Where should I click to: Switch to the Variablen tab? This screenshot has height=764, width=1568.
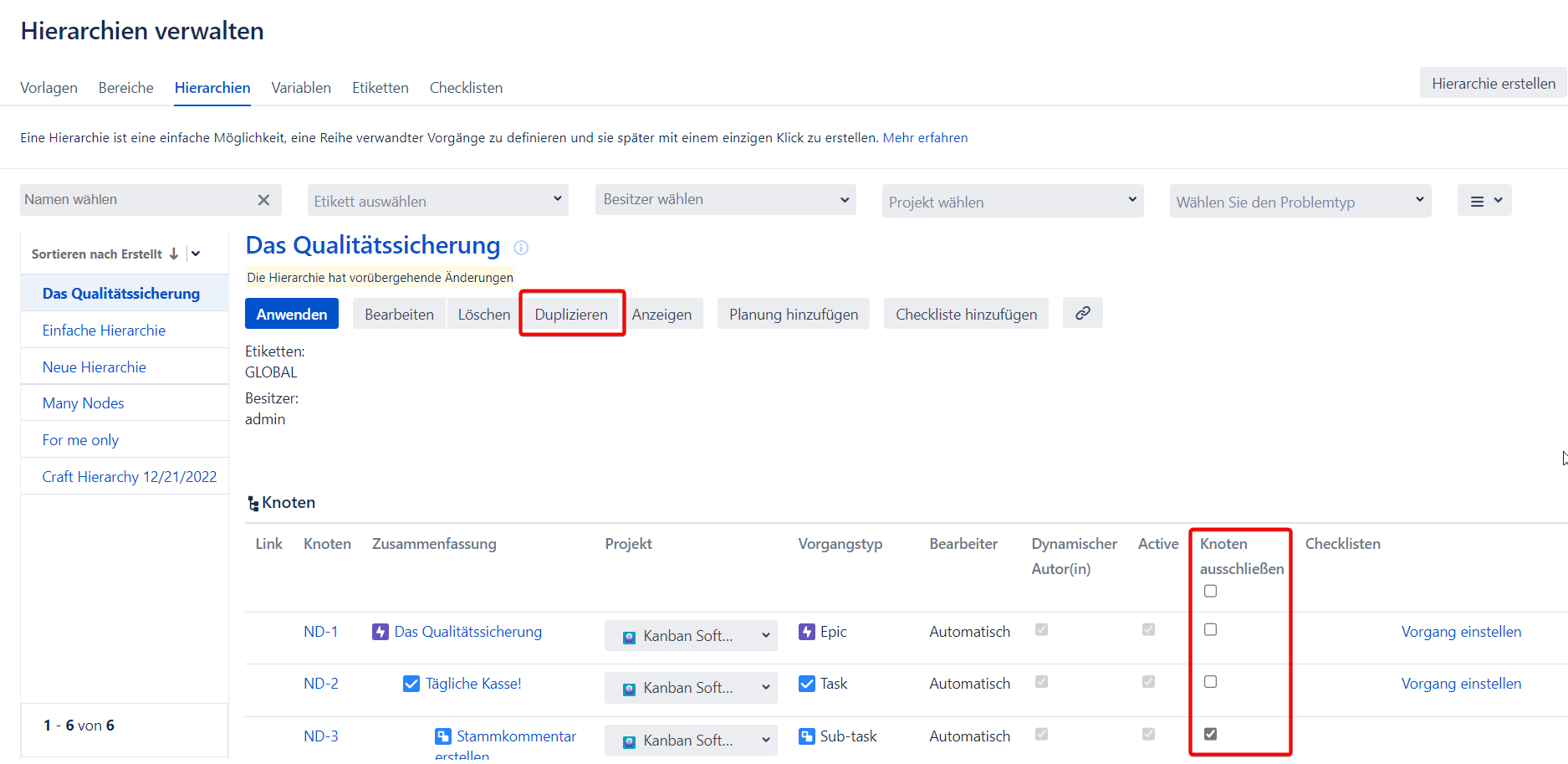coord(301,88)
